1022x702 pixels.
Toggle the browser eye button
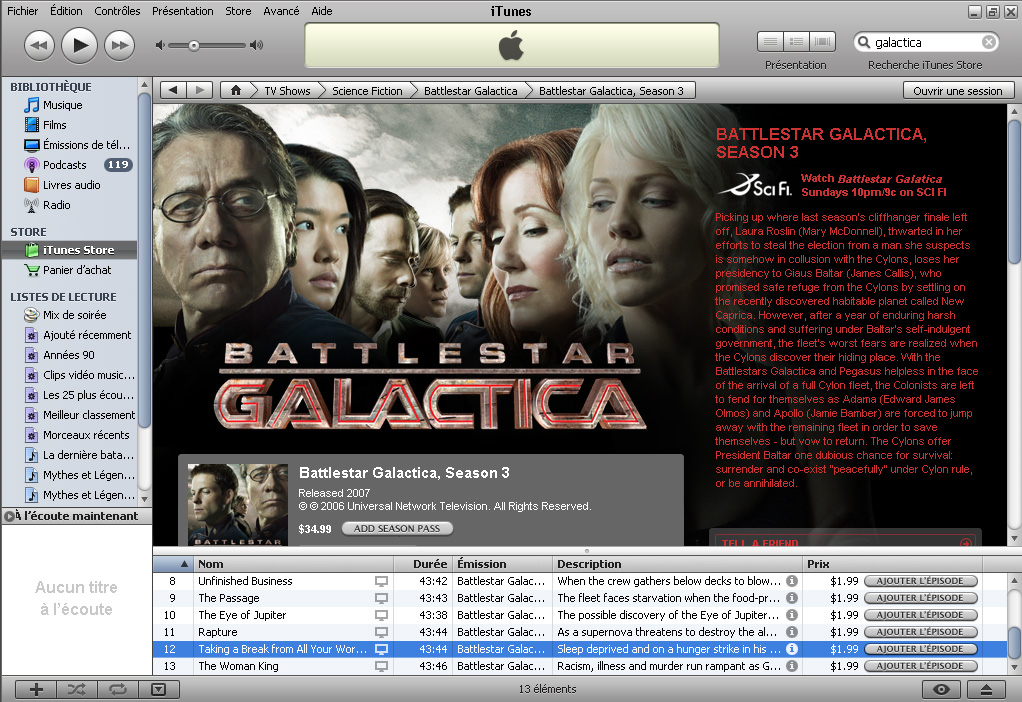pyautogui.click(x=941, y=689)
